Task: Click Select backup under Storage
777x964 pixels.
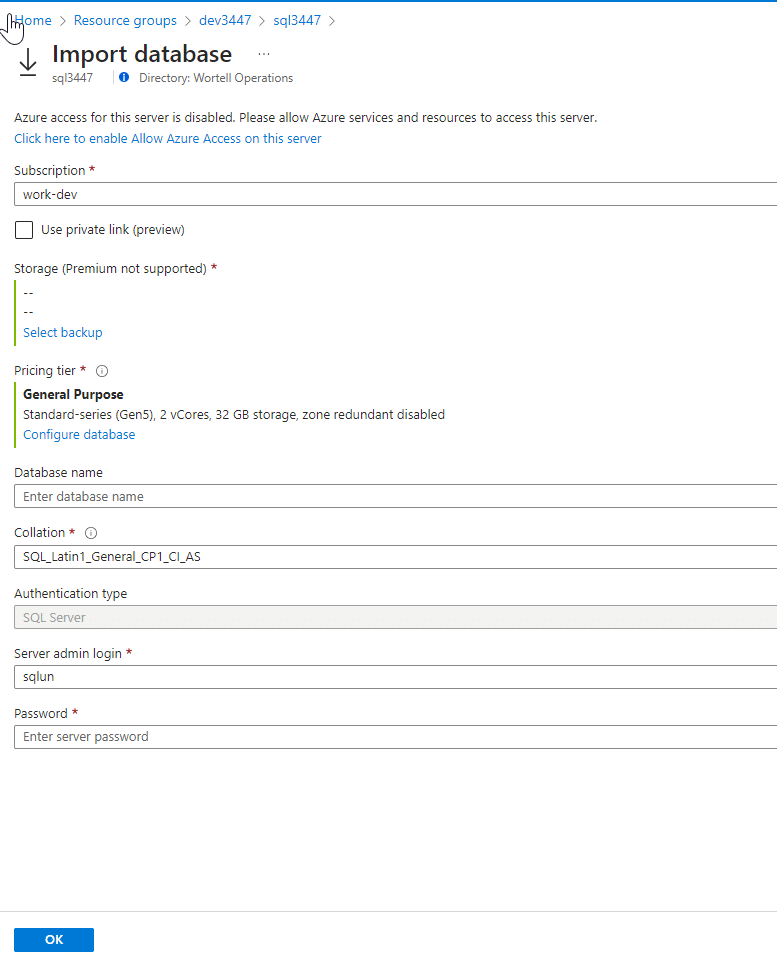Action: (x=62, y=331)
